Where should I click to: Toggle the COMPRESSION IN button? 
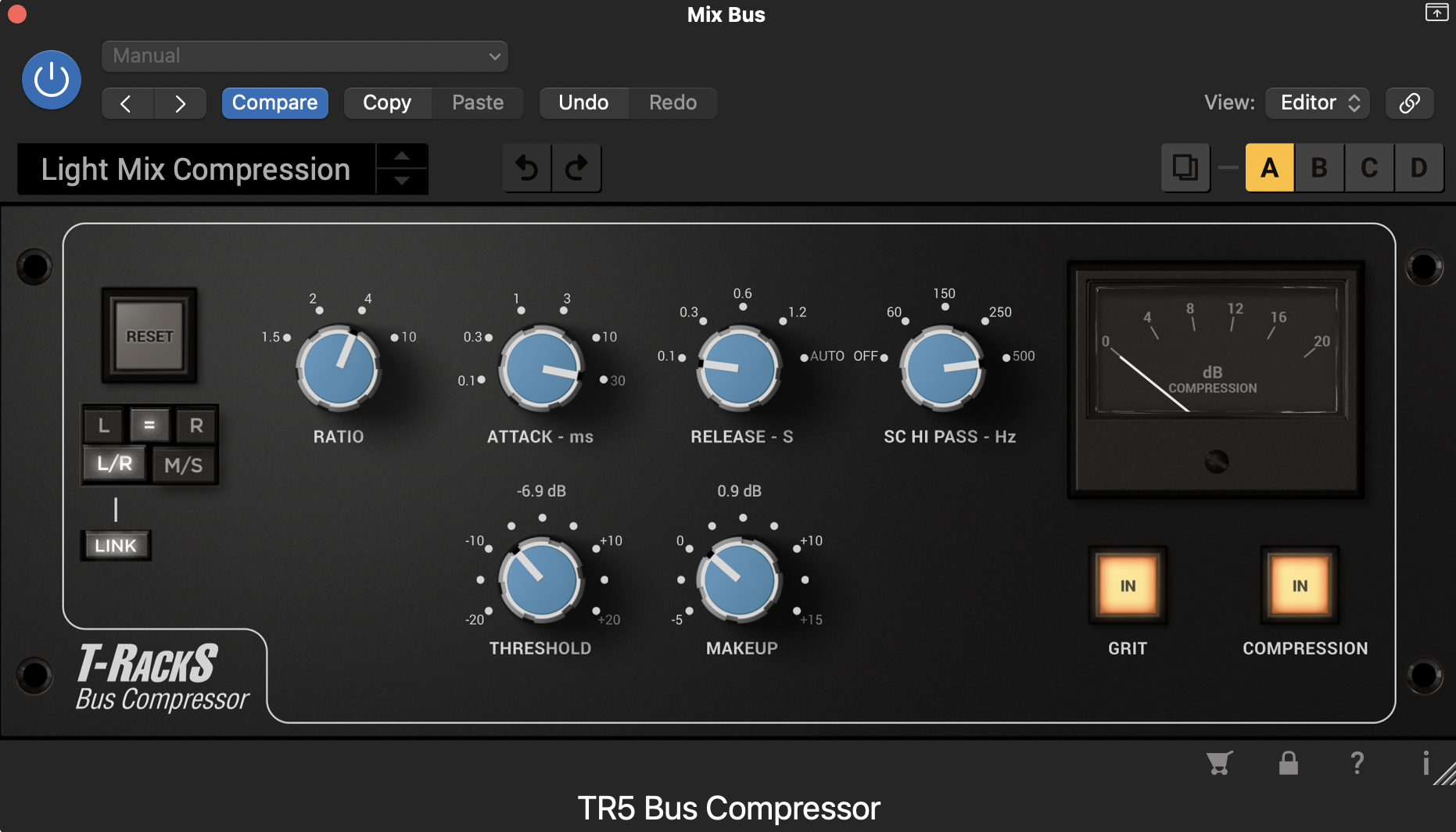click(1300, 586)
